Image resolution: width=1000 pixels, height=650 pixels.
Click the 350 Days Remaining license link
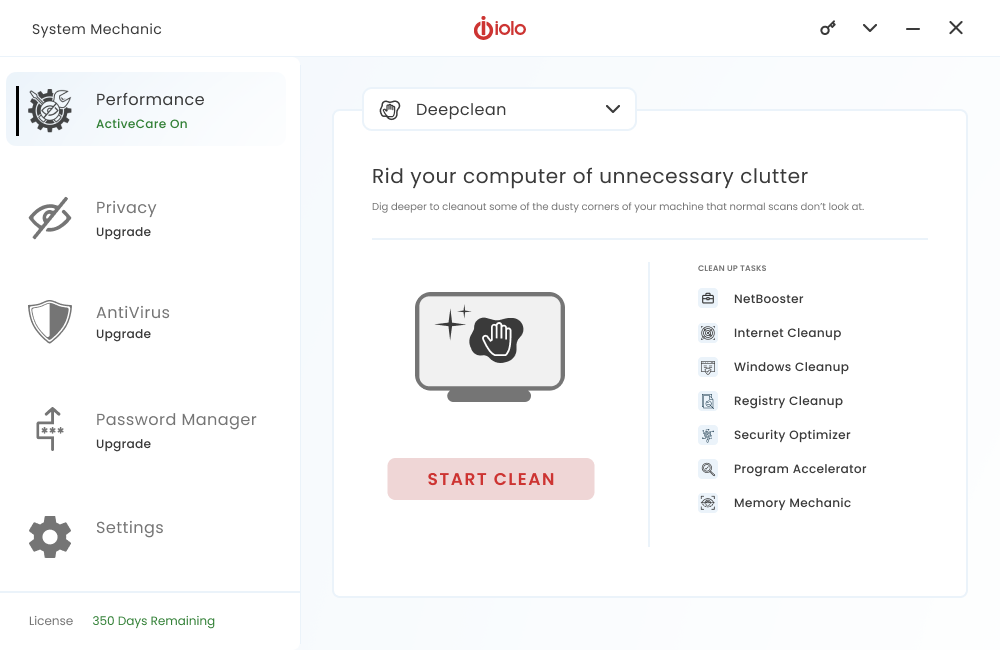(x=154, y=621)
